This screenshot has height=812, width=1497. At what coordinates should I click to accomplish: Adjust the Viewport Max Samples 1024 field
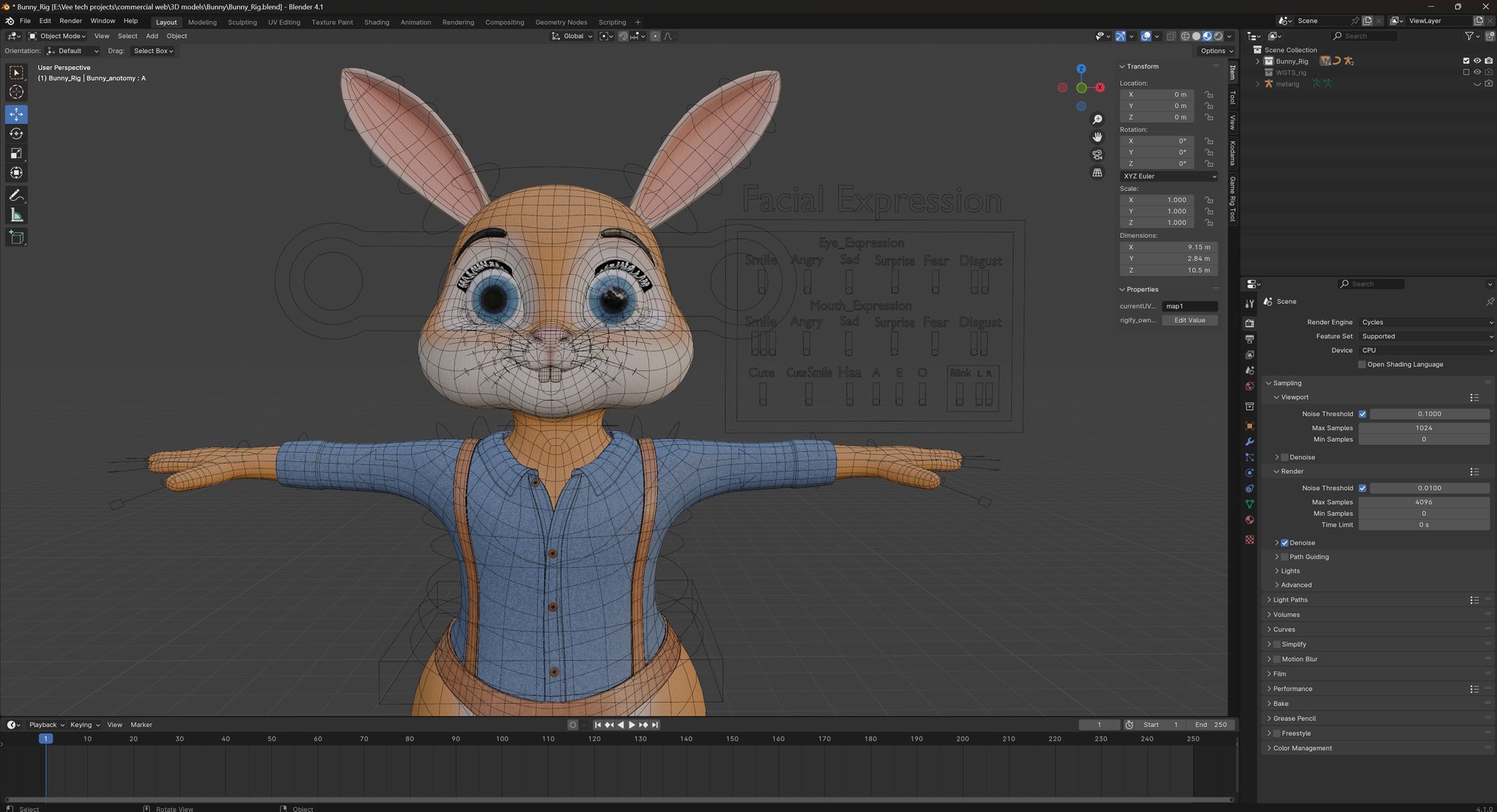[1424, 428]
